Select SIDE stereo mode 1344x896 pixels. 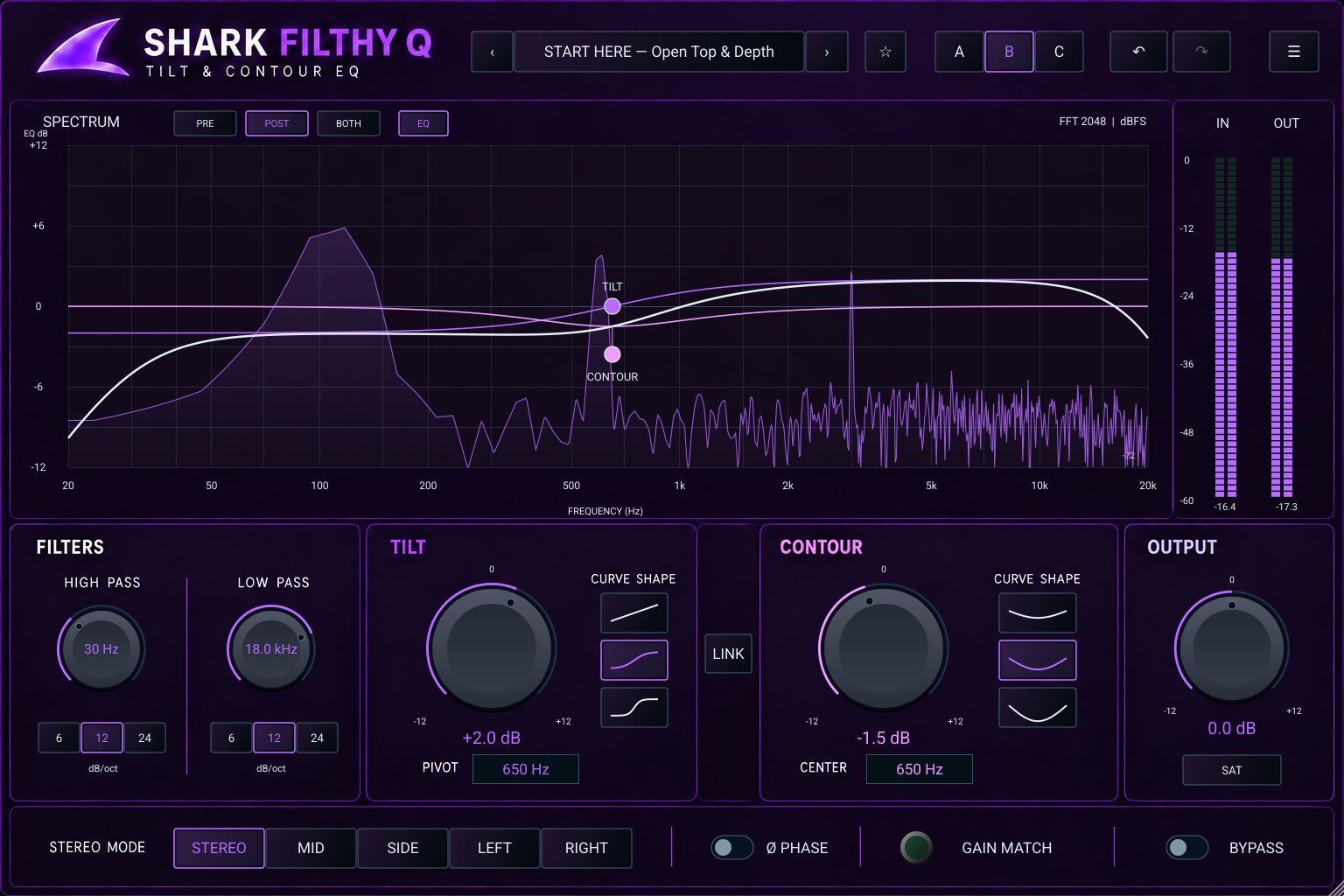(x=402, y=848)
